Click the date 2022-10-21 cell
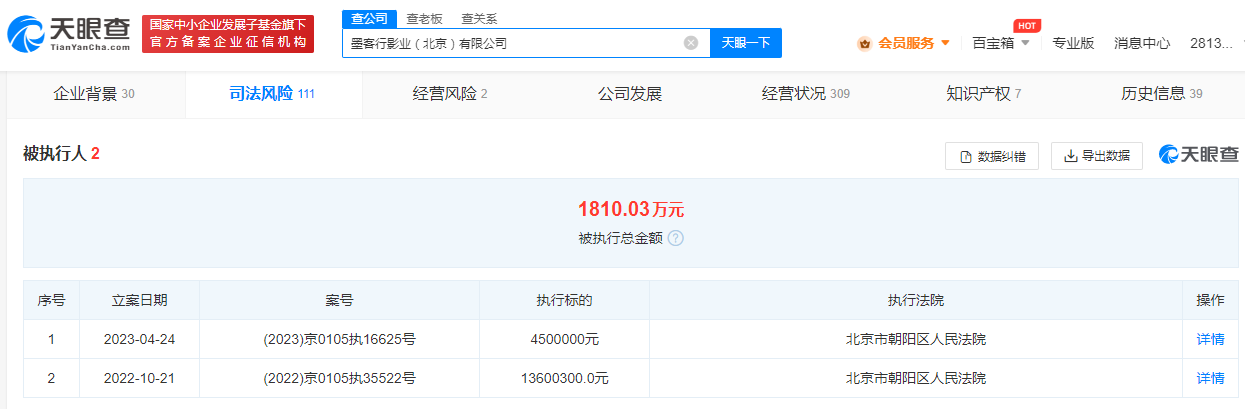The height and width of the screenshot is (409, 1245). (140, 378)
